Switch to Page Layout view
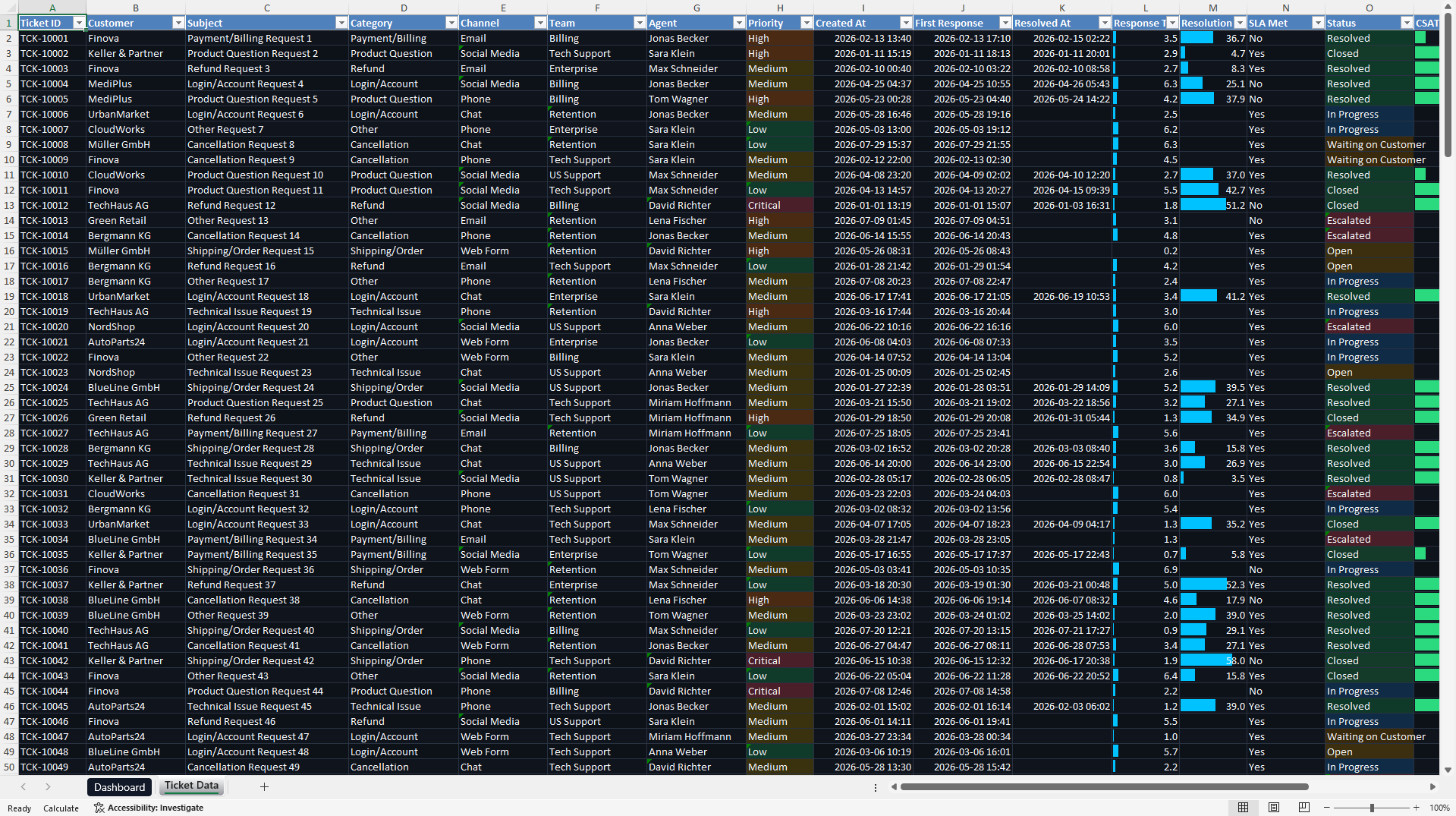 [1274, 808]
